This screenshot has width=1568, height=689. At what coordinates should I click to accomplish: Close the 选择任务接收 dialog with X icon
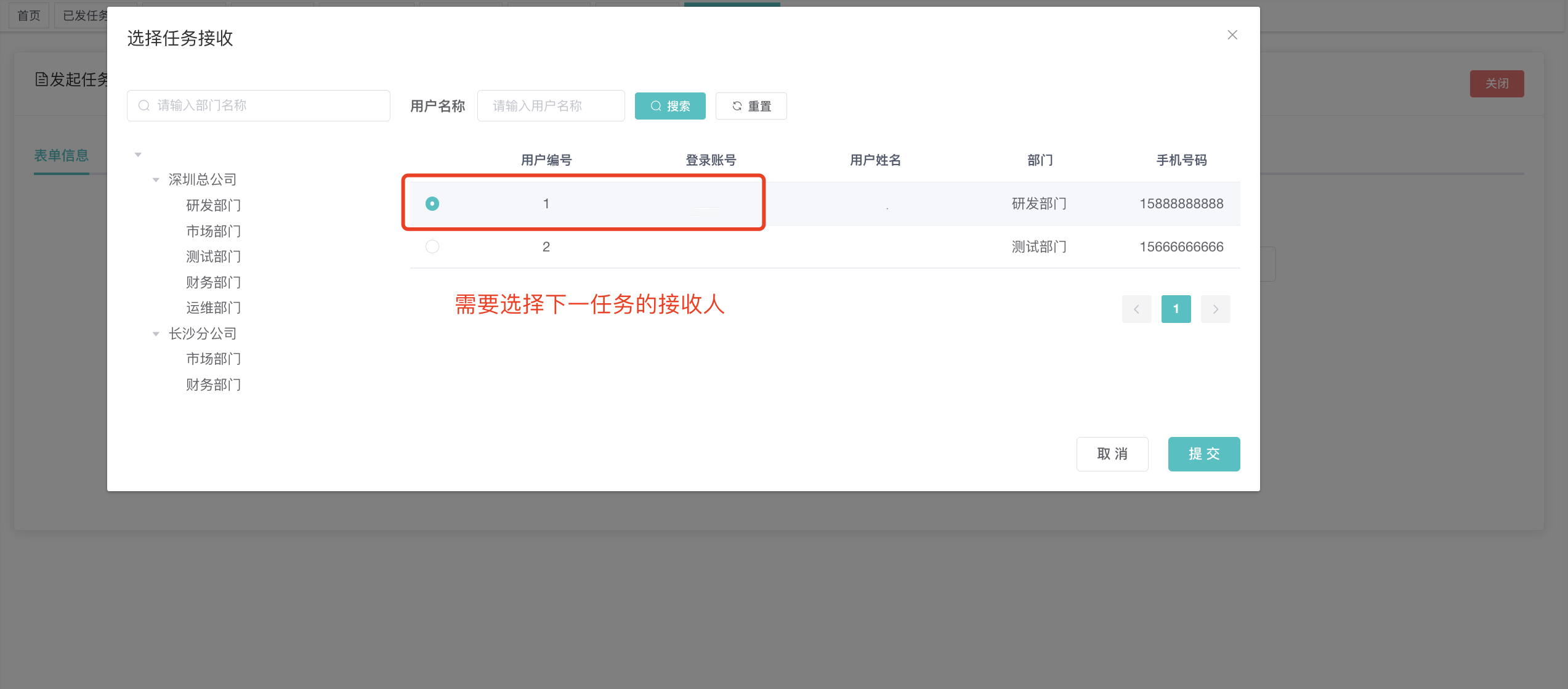pyautogui.click(x=1232, y=35)
